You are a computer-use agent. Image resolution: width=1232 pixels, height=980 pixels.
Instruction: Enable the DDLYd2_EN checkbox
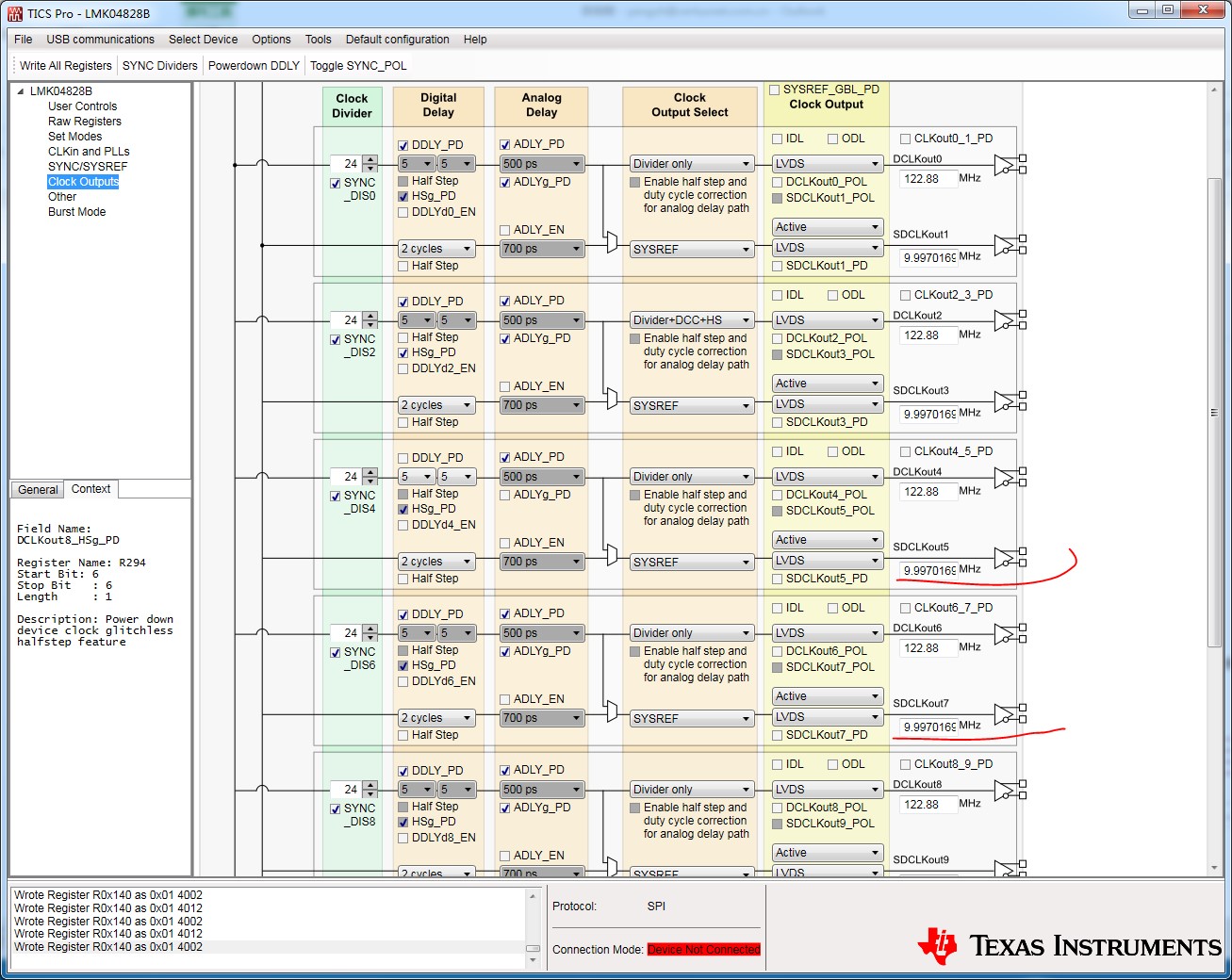point(402,369)
